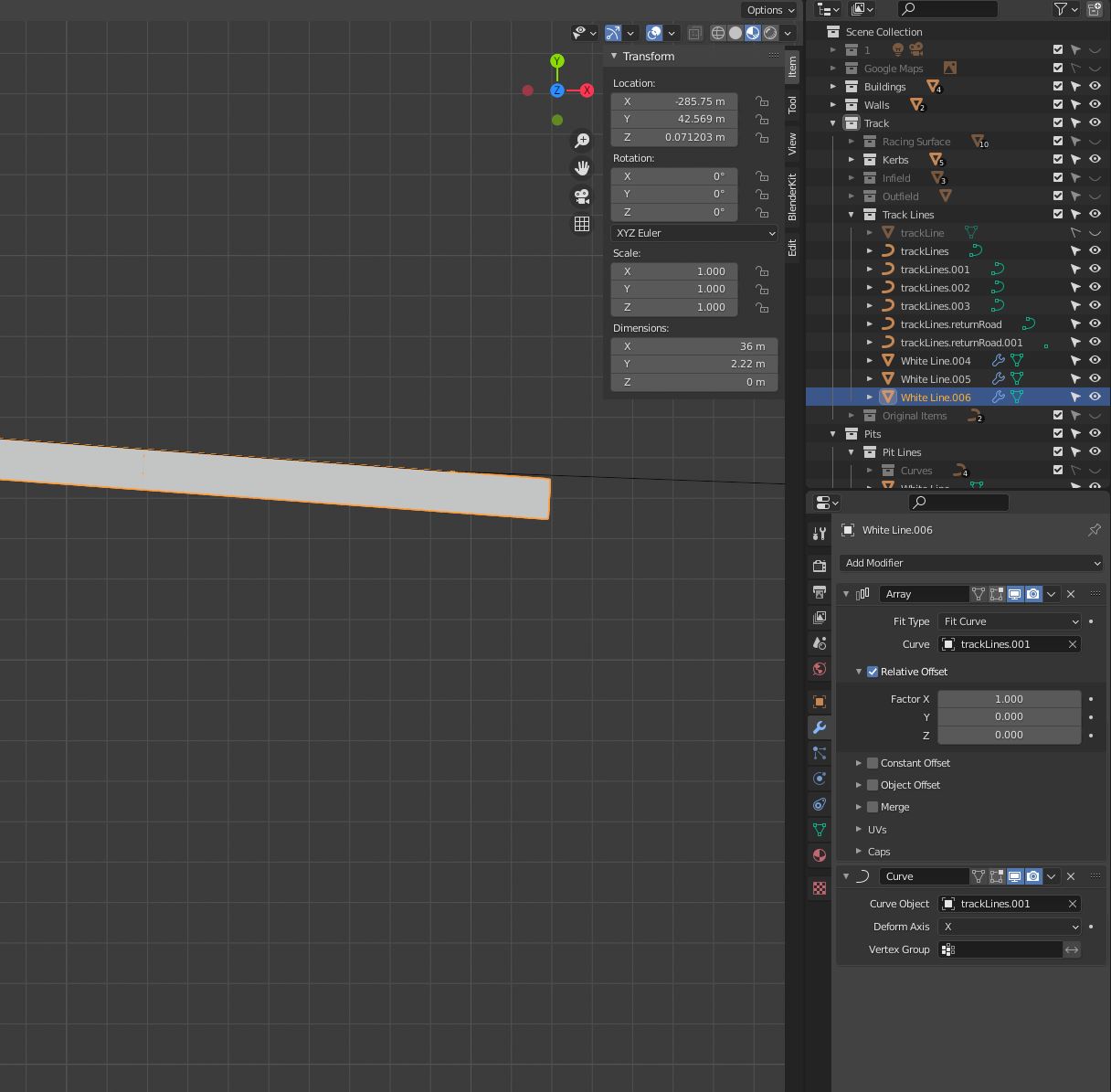
Task: Open the Options dropdown
Action: [771, 10]
